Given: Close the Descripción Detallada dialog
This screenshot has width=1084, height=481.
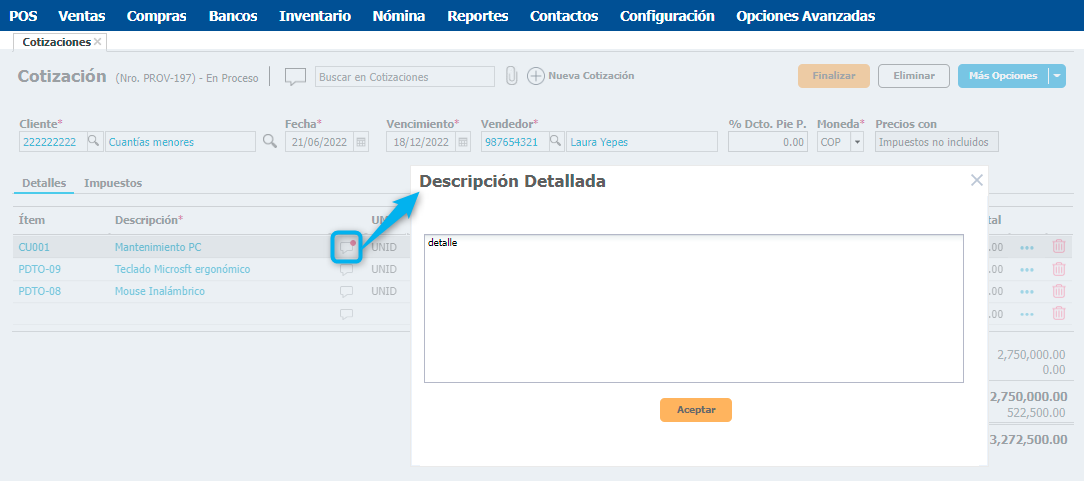Looking at the screenshot, I should (x=977, y=180).
